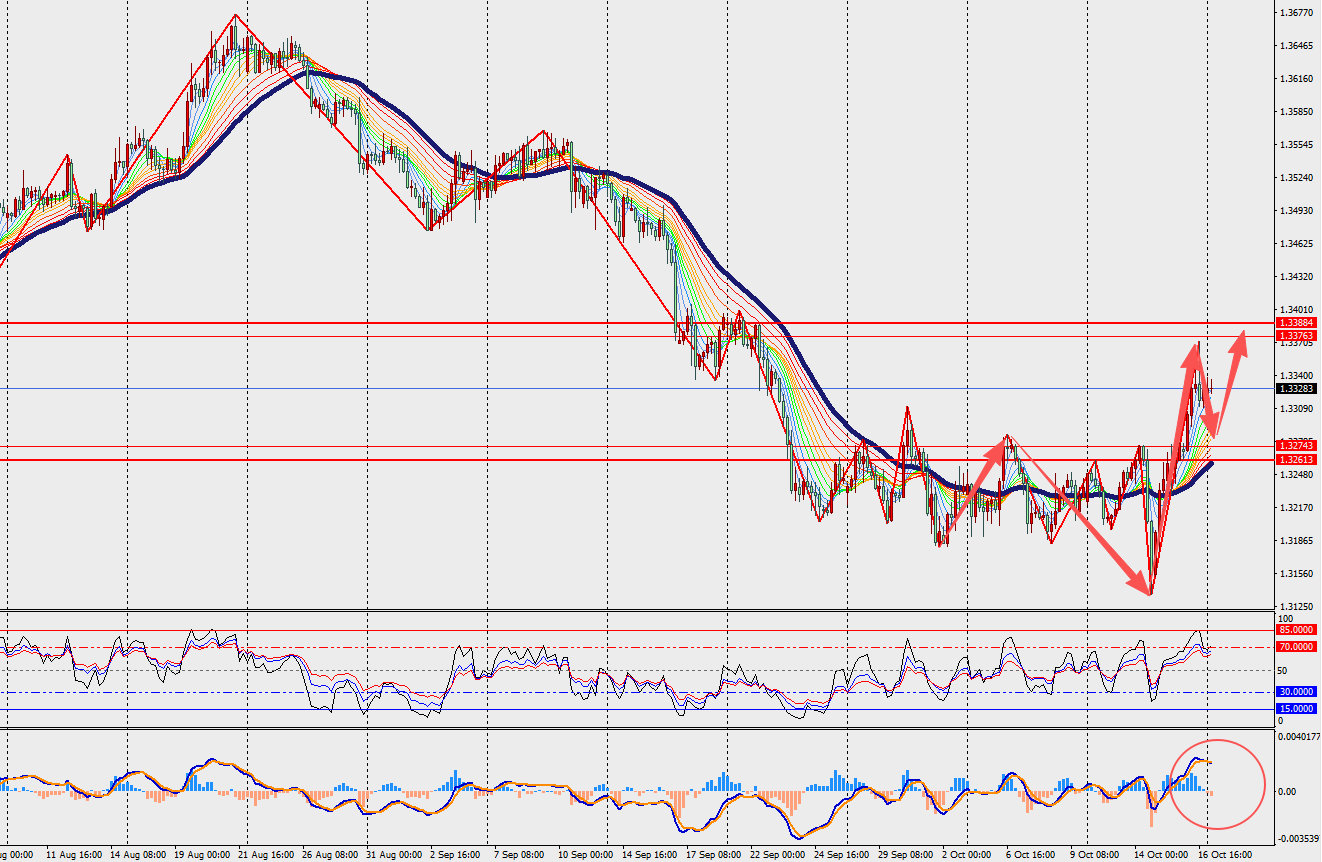
Task: Click the -0.003539 histogram scale minimum
Action: click(1298, 839)
